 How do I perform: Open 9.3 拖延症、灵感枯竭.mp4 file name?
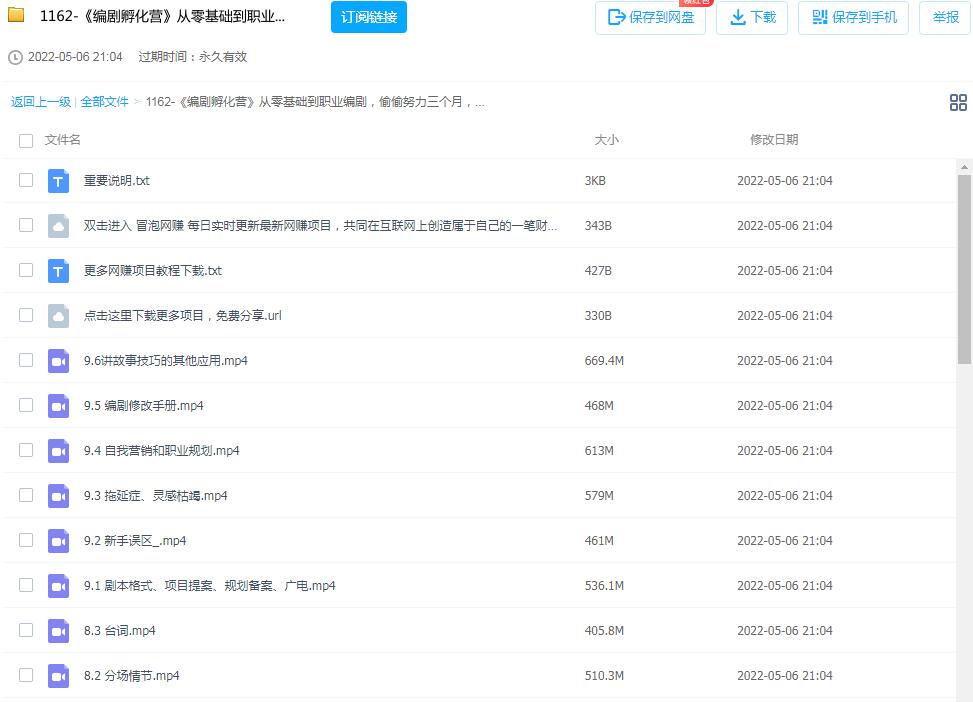tap(156, 496)
